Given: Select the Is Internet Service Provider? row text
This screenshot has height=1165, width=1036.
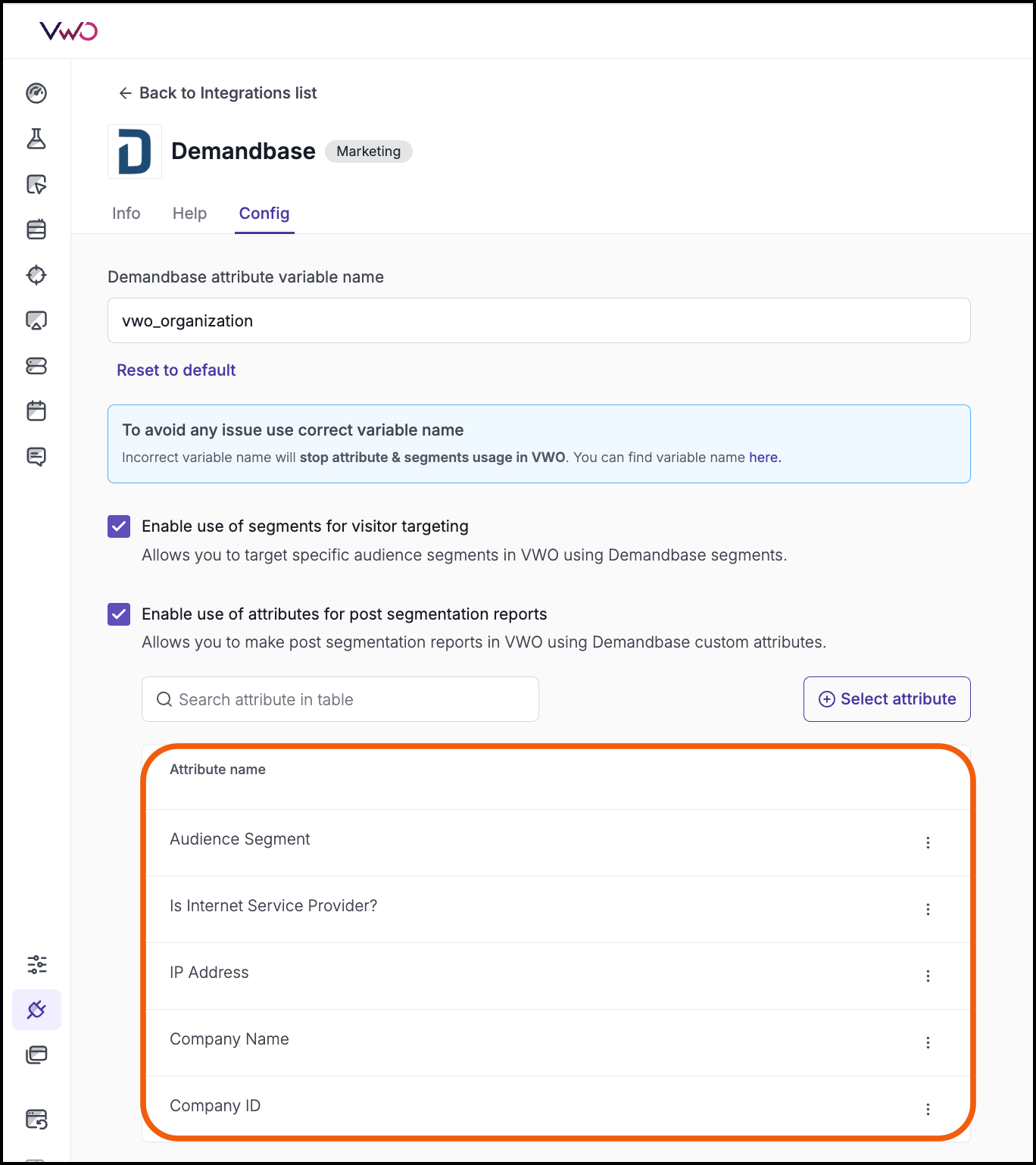Looking at the screenshot, I should click(x=273, y=906).
